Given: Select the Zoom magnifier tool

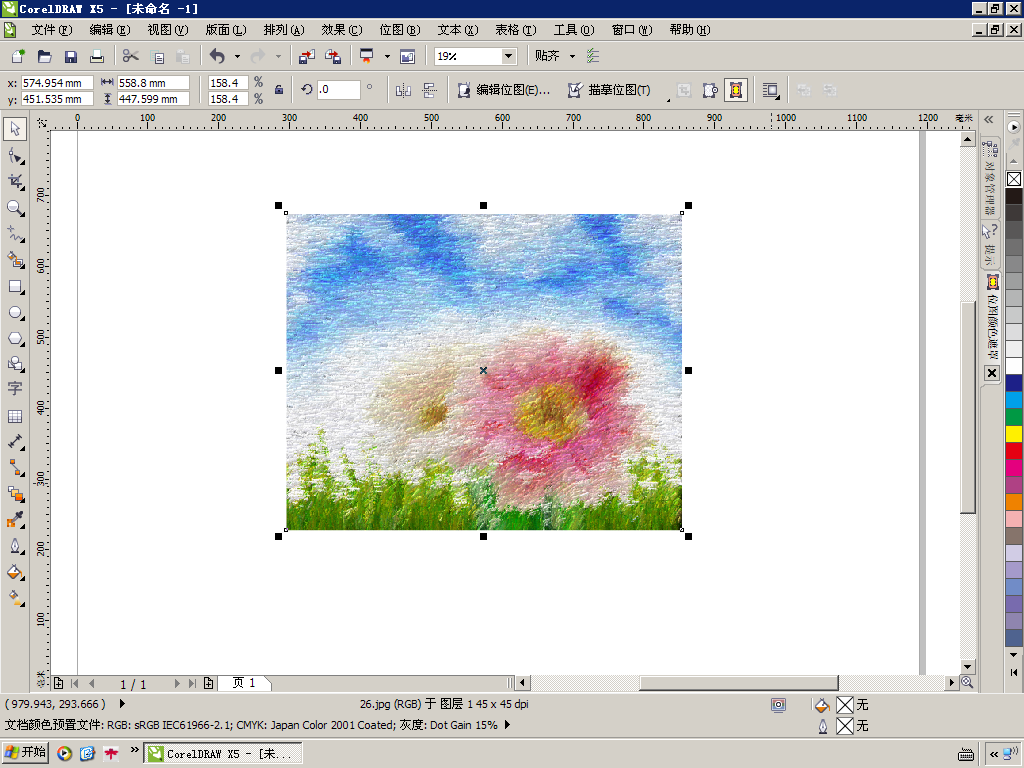Looking at the screenshot, I should pos(15,208).
